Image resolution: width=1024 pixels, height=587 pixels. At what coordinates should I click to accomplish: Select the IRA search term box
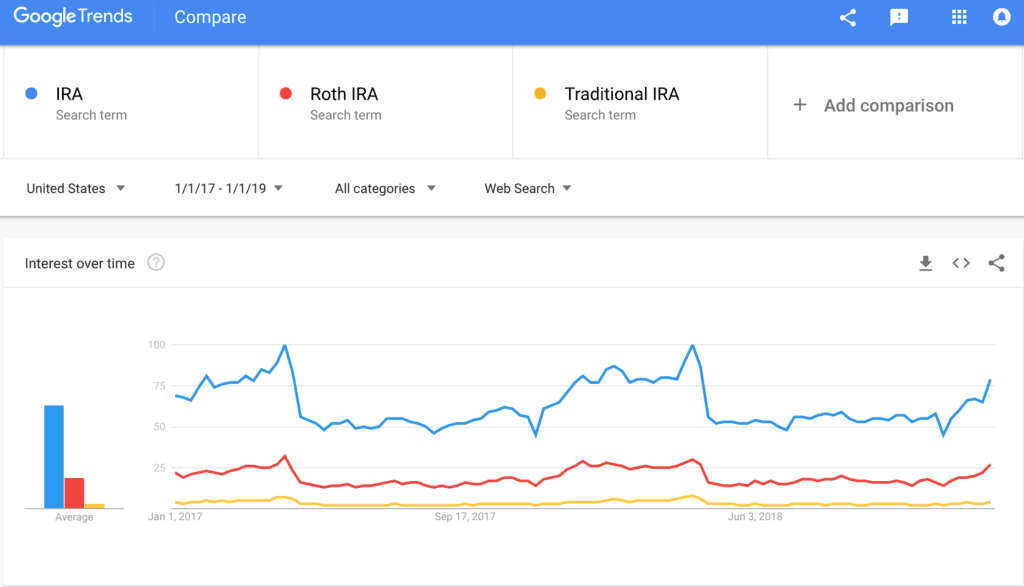coord(131,103)
